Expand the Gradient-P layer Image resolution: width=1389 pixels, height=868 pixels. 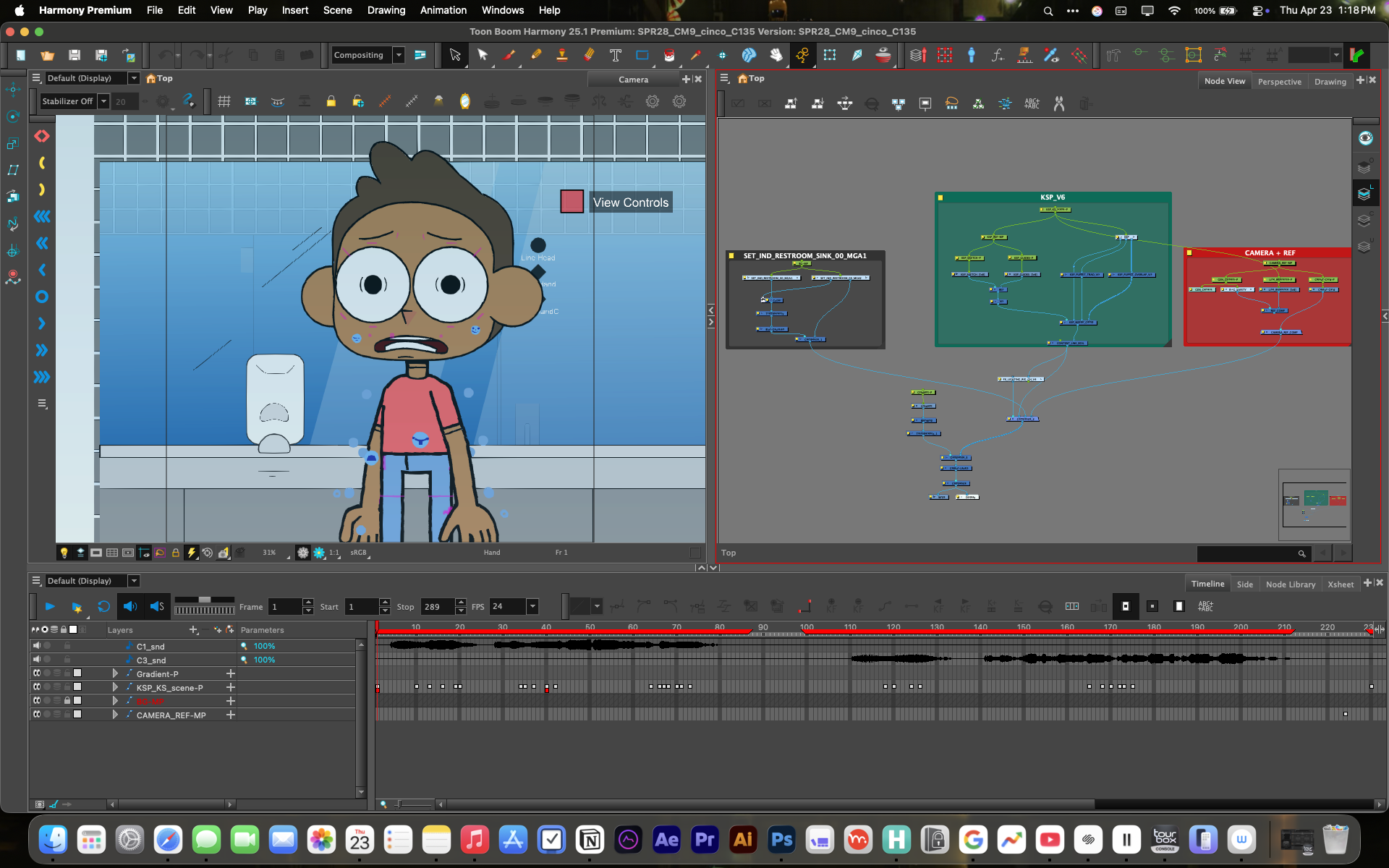115,673
